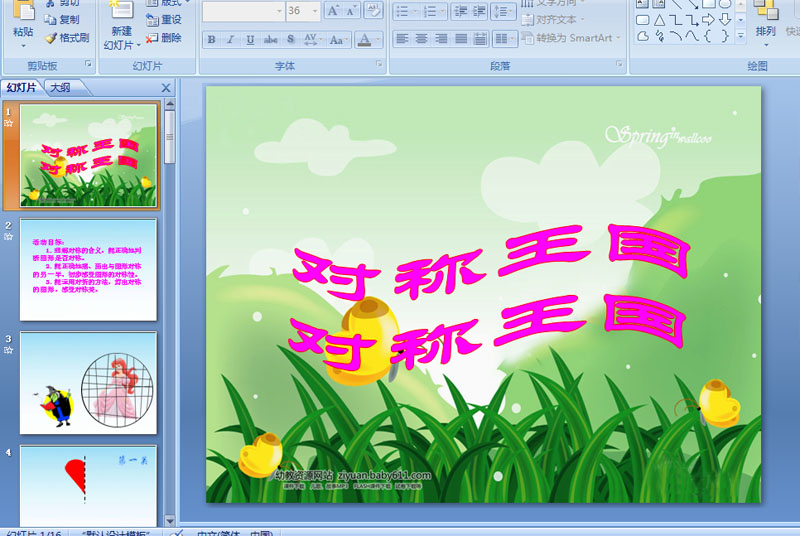Center align the paragraph text

(421, 39)
